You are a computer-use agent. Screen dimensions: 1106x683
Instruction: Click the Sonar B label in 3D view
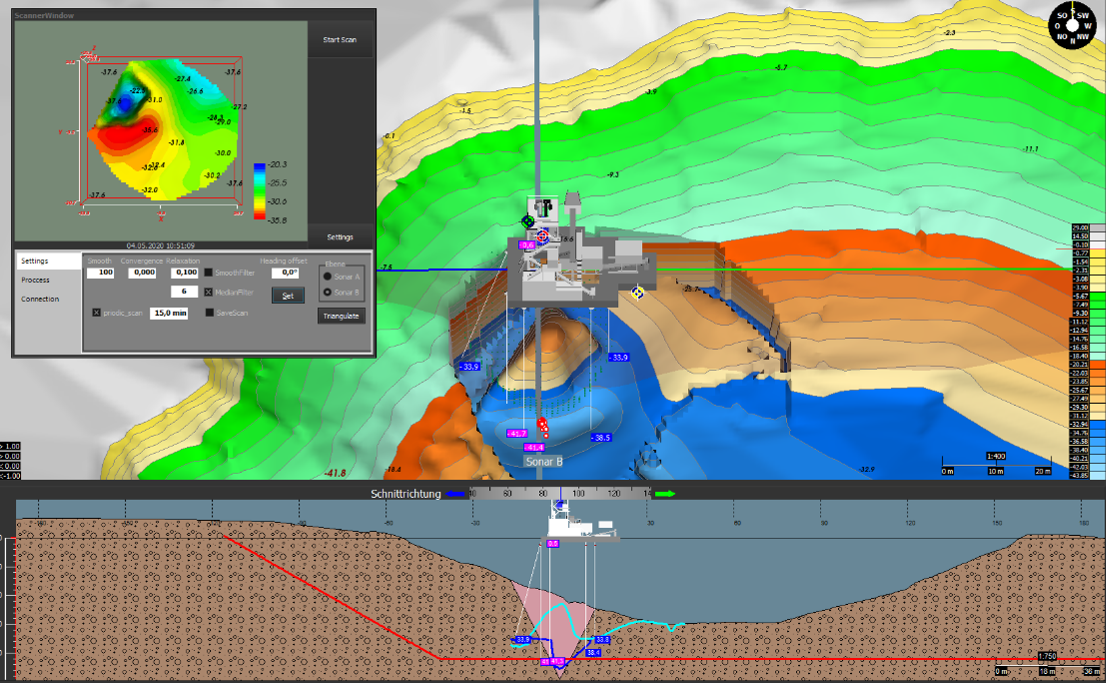tap(544, 461)
